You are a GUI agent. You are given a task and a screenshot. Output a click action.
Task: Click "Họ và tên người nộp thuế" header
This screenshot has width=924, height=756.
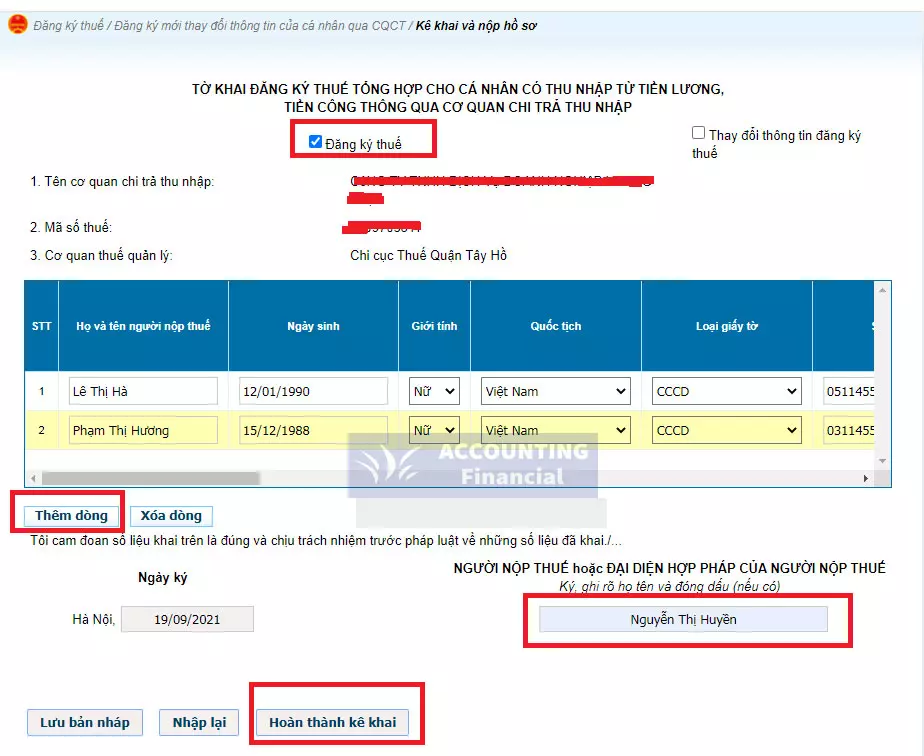pyautogui.click(x=143, y=326)
